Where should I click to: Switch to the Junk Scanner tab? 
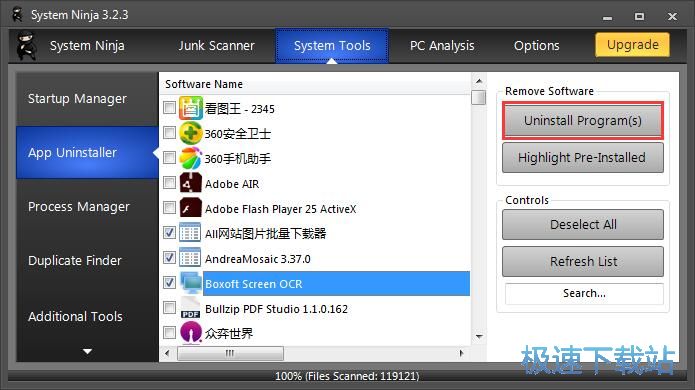pyautogui.click(x=216, y=46)
